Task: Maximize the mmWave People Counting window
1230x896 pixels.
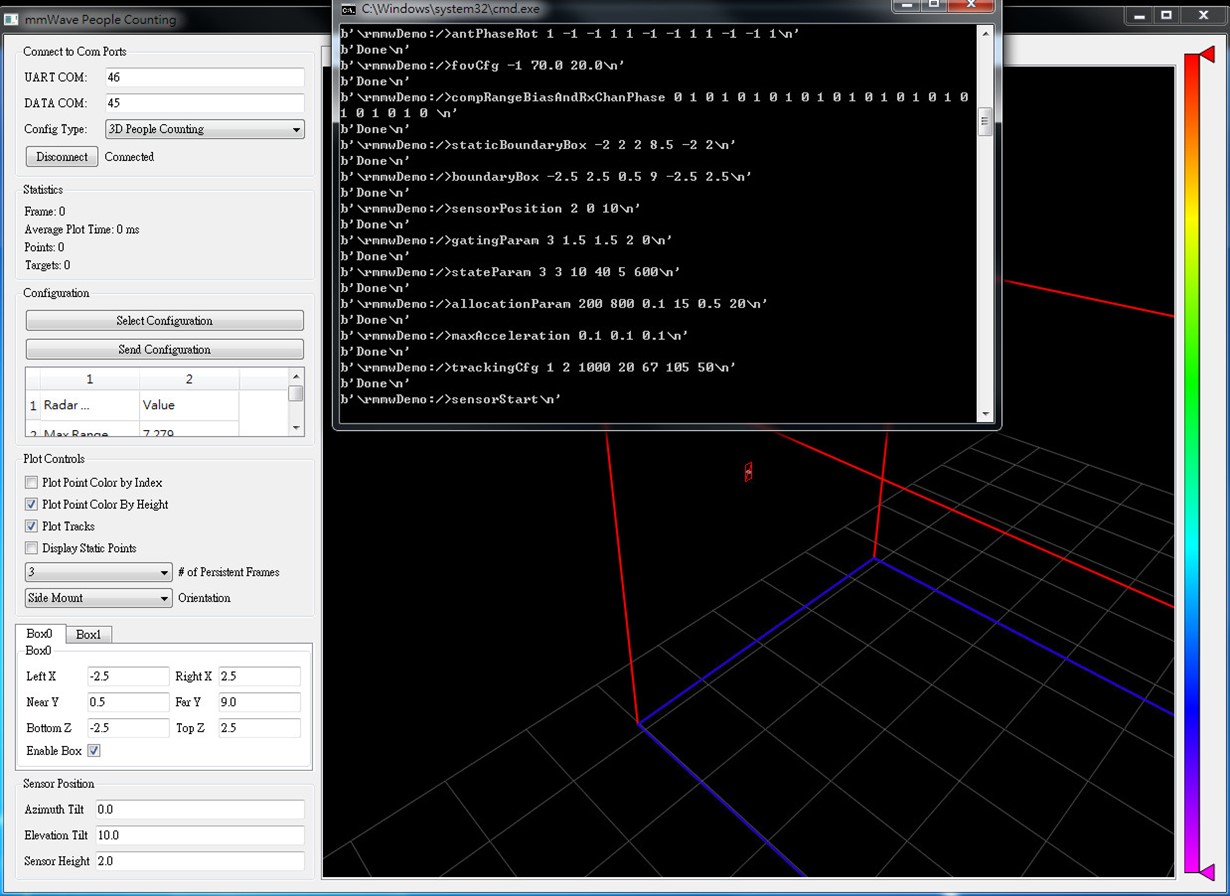Action: click(1167, 15)
